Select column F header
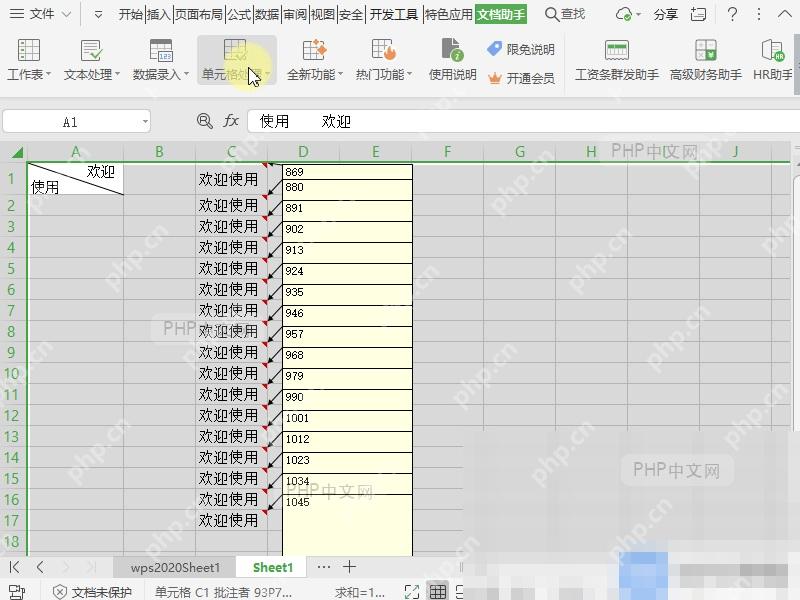800x600 pixels. 447,152
